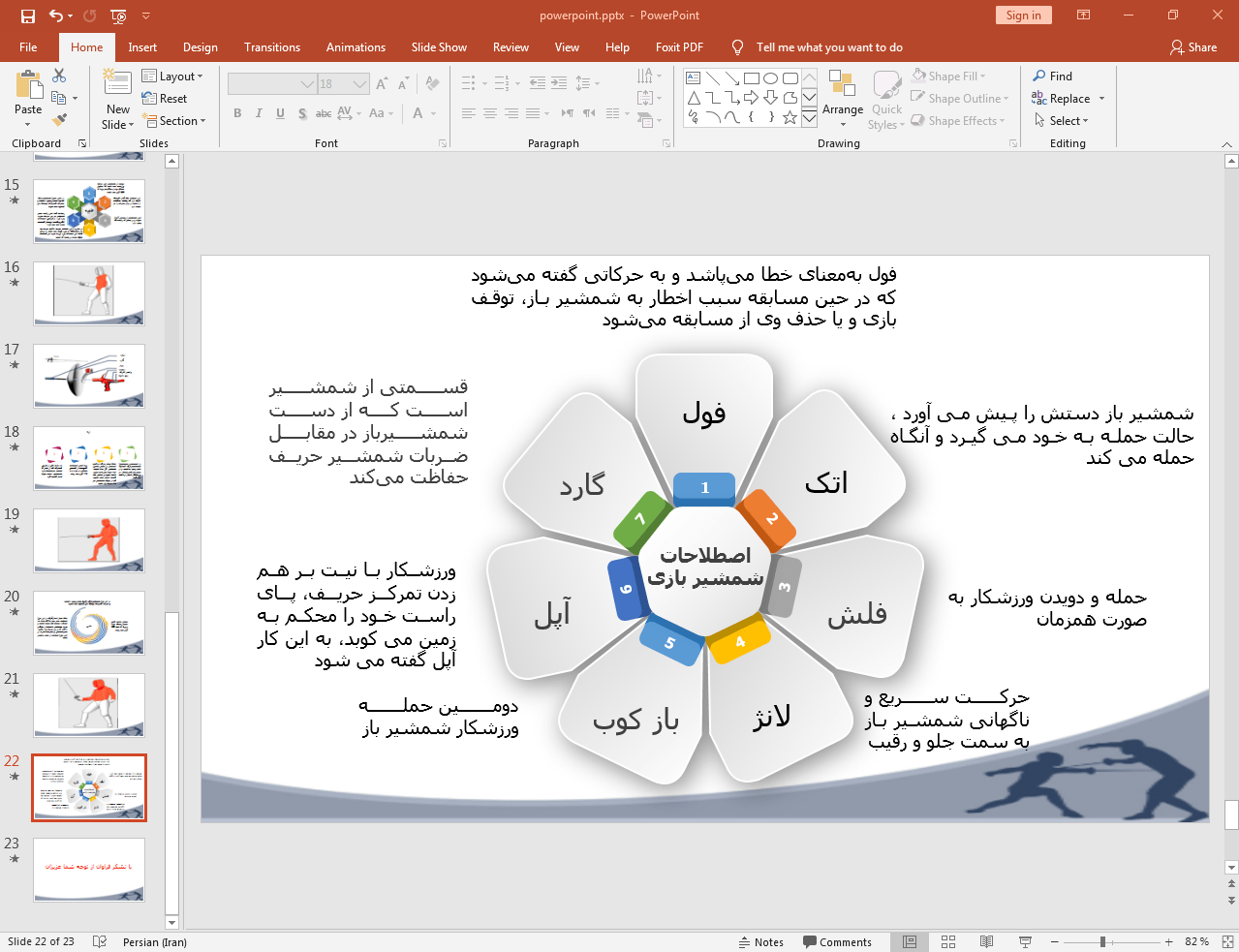Toggle Bold formatting

click(237, 113)
